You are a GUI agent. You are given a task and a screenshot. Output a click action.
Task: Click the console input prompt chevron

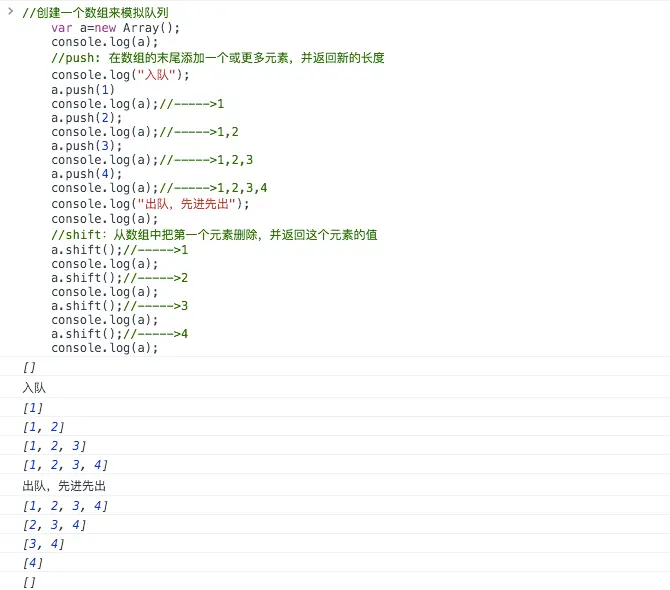[11, 11]
